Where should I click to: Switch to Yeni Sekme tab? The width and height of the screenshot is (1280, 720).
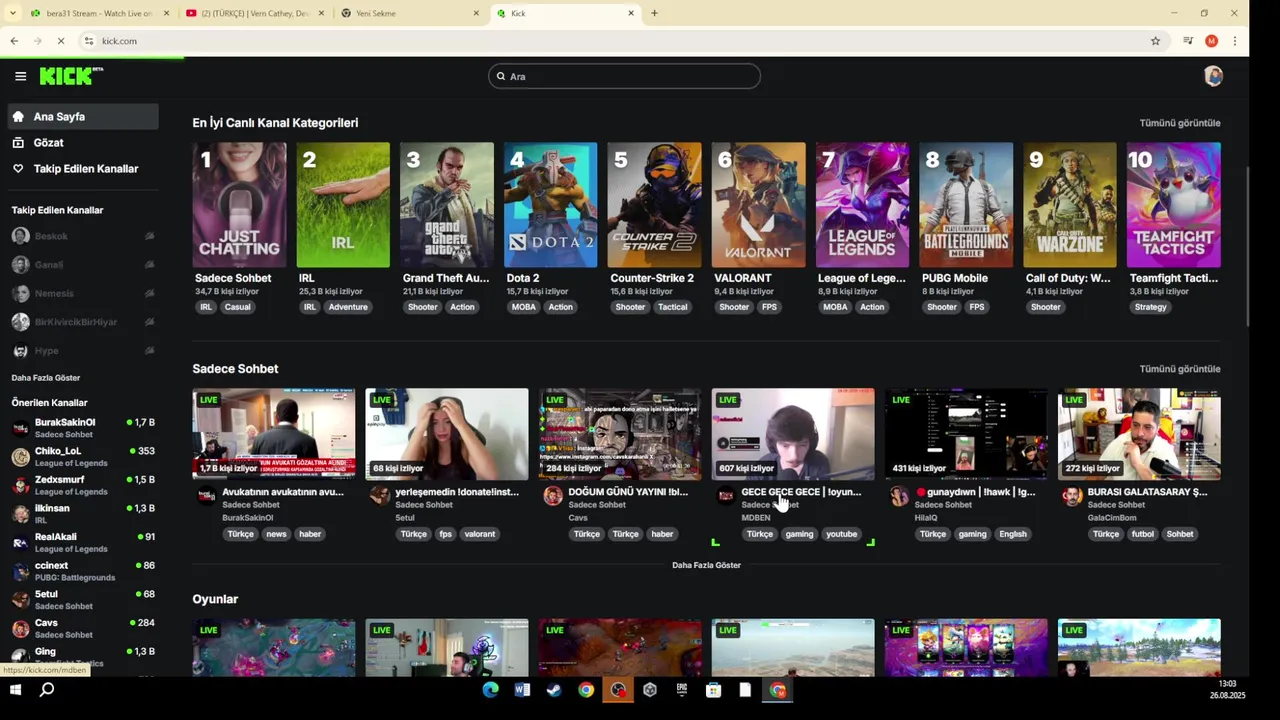pos(410,13)
